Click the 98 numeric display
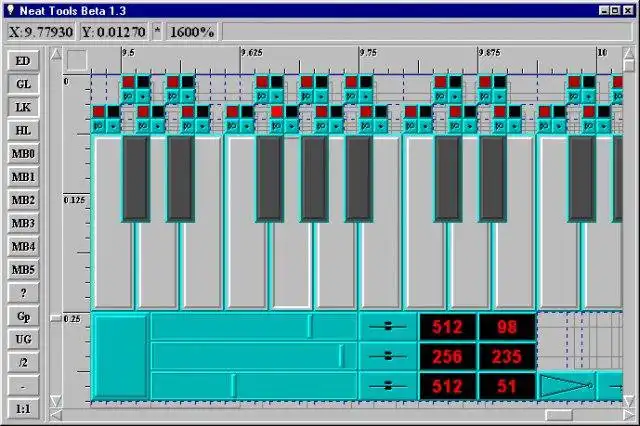640x426 pixels. coord(507,327)
